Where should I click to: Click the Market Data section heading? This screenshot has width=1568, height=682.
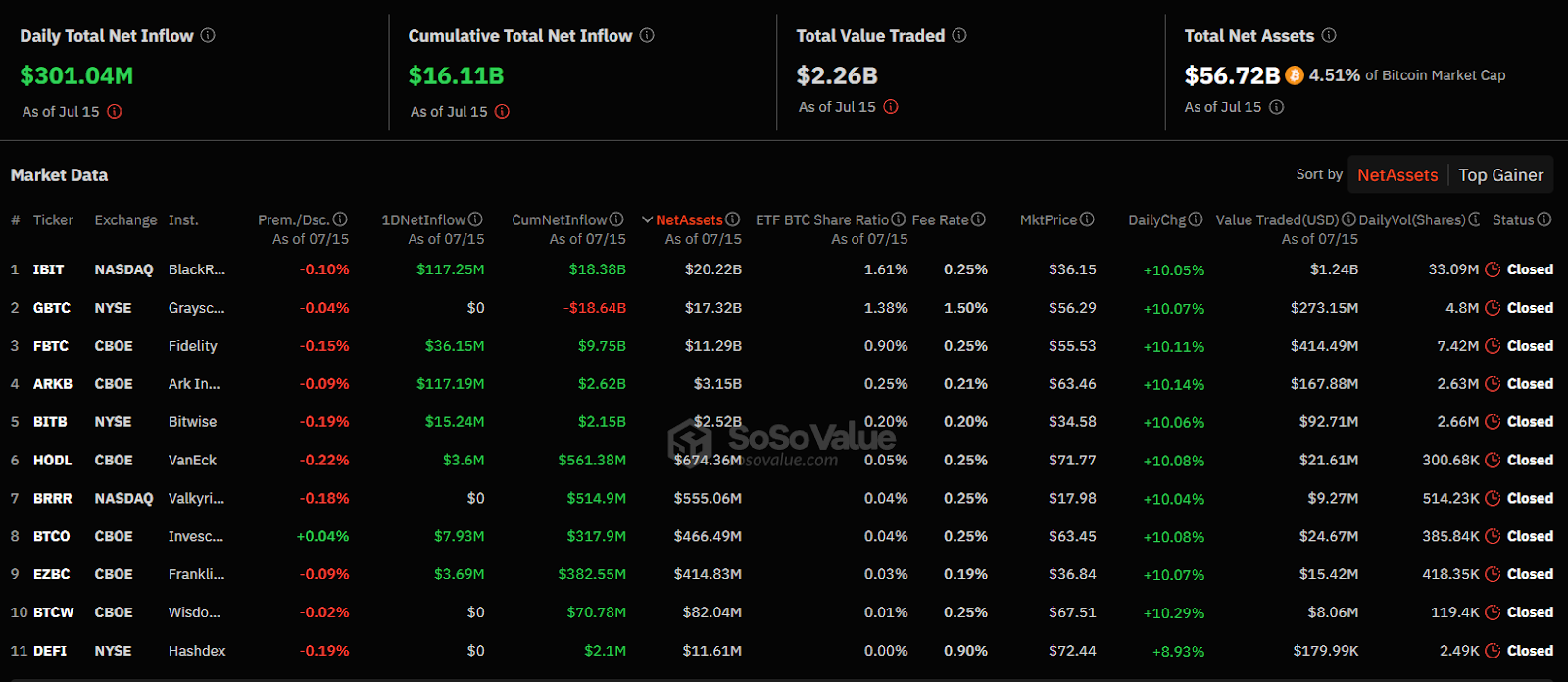(x=59, y=175)
